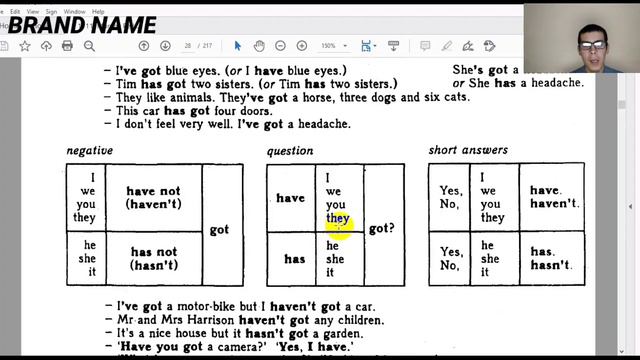The width and height of the screenshot is (640, 360).
Task: Click the 'short answers' table heading
Action: point(468,150)
